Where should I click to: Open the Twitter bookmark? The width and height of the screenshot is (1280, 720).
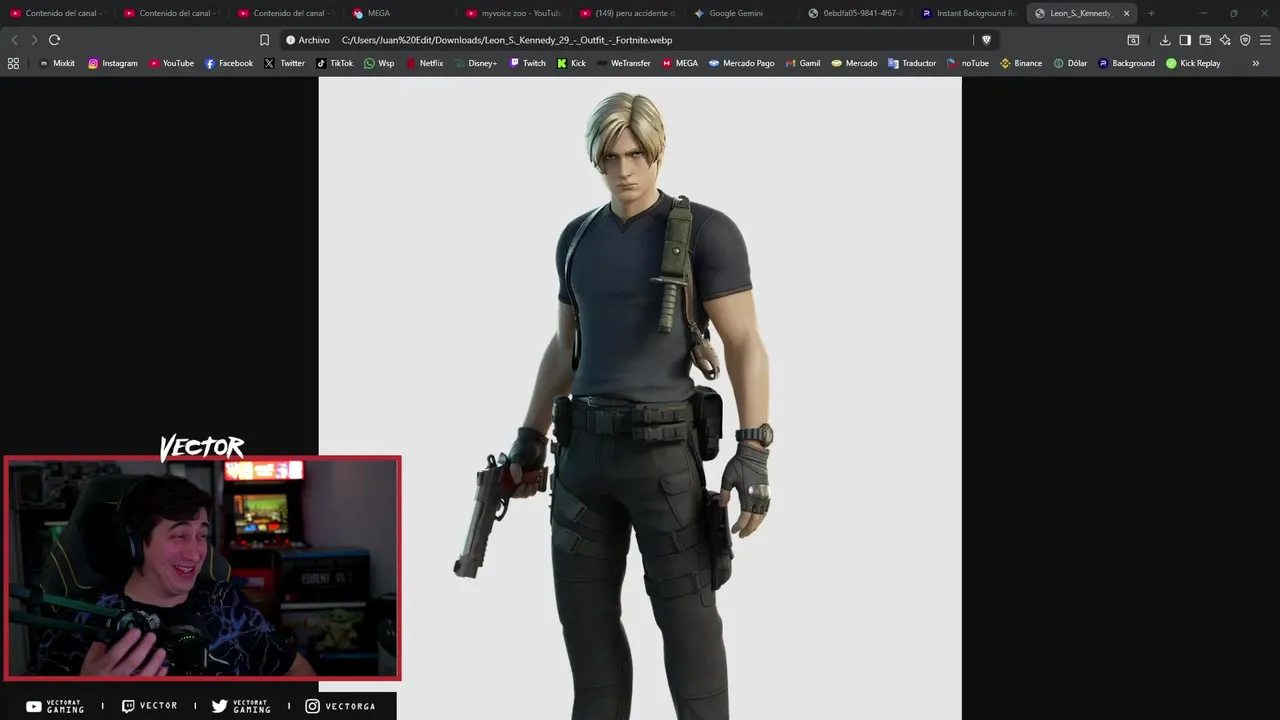[285, 63]
